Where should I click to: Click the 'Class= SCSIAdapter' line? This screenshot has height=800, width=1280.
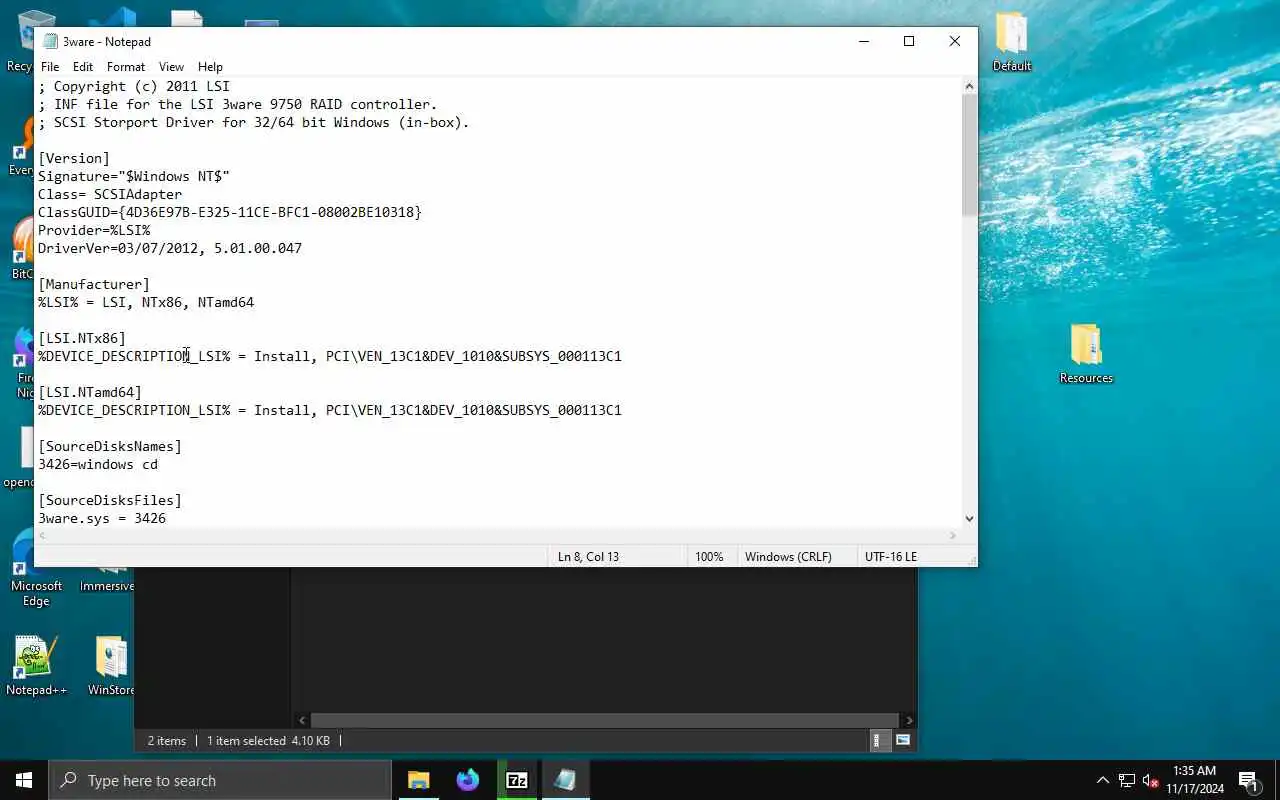[x=110, y=194]
